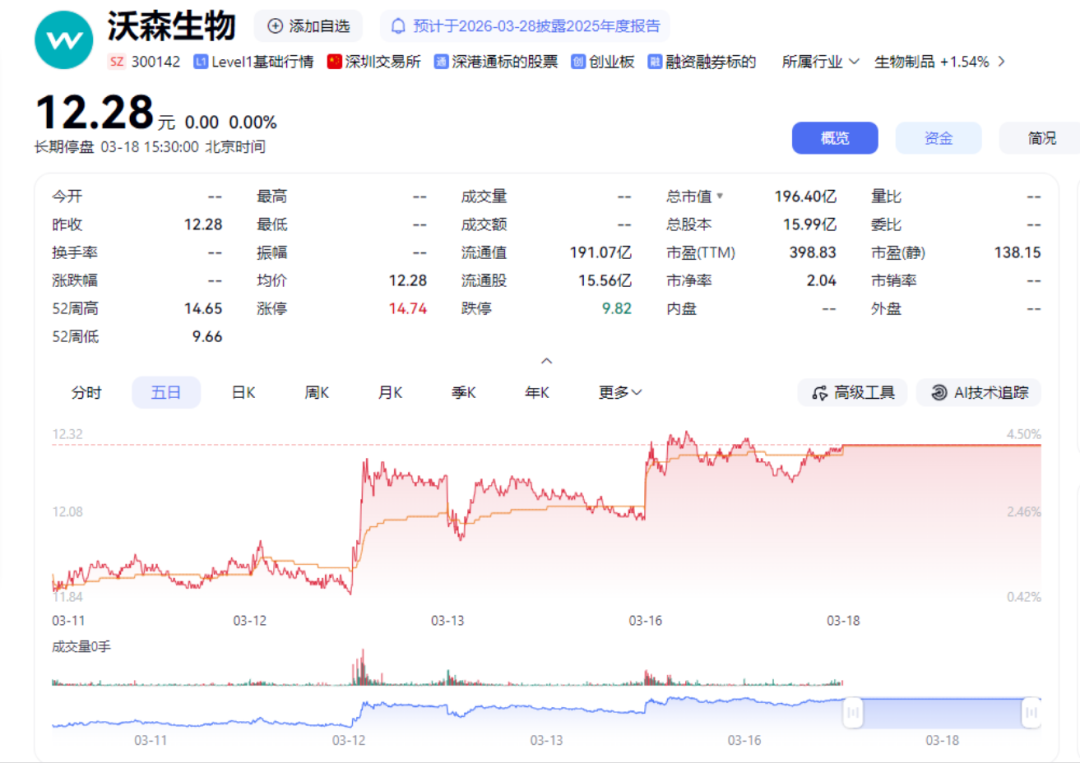Click the 沃森生物 company logo icon
Screen dimensions: 1080x763
63,40
